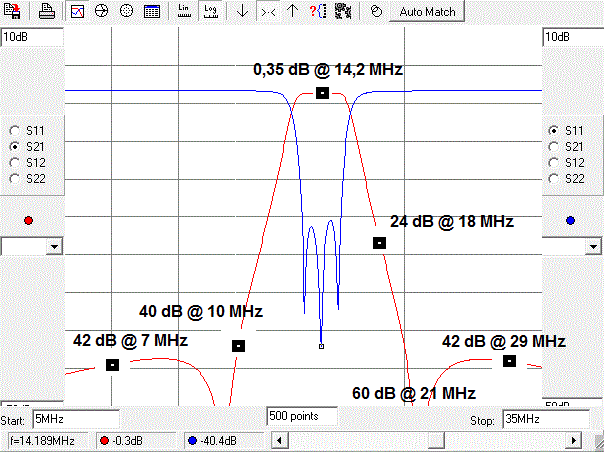The height and width of the screenshot is (452, 604).
Task: Choose S12 in the left trace panel
Action: coord(15,162)
